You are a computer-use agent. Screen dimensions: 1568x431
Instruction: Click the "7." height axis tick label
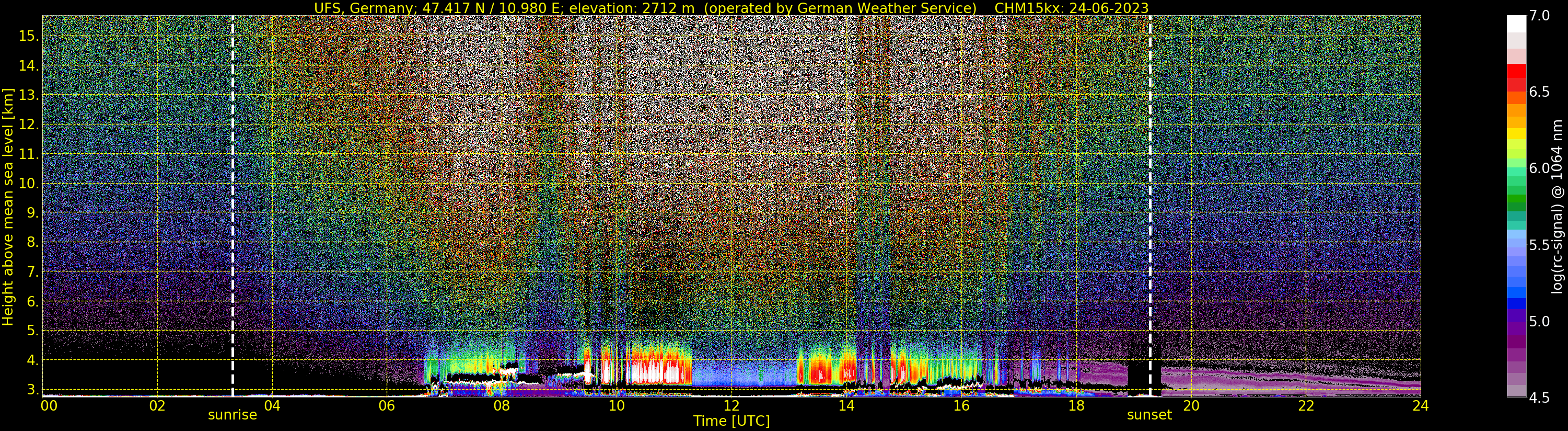[32, 272]
